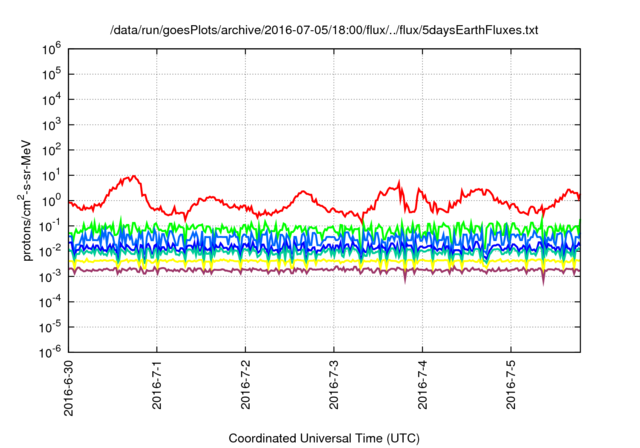
Task: Click the '2016-7-4' date tick label
Action: (422, 384)
